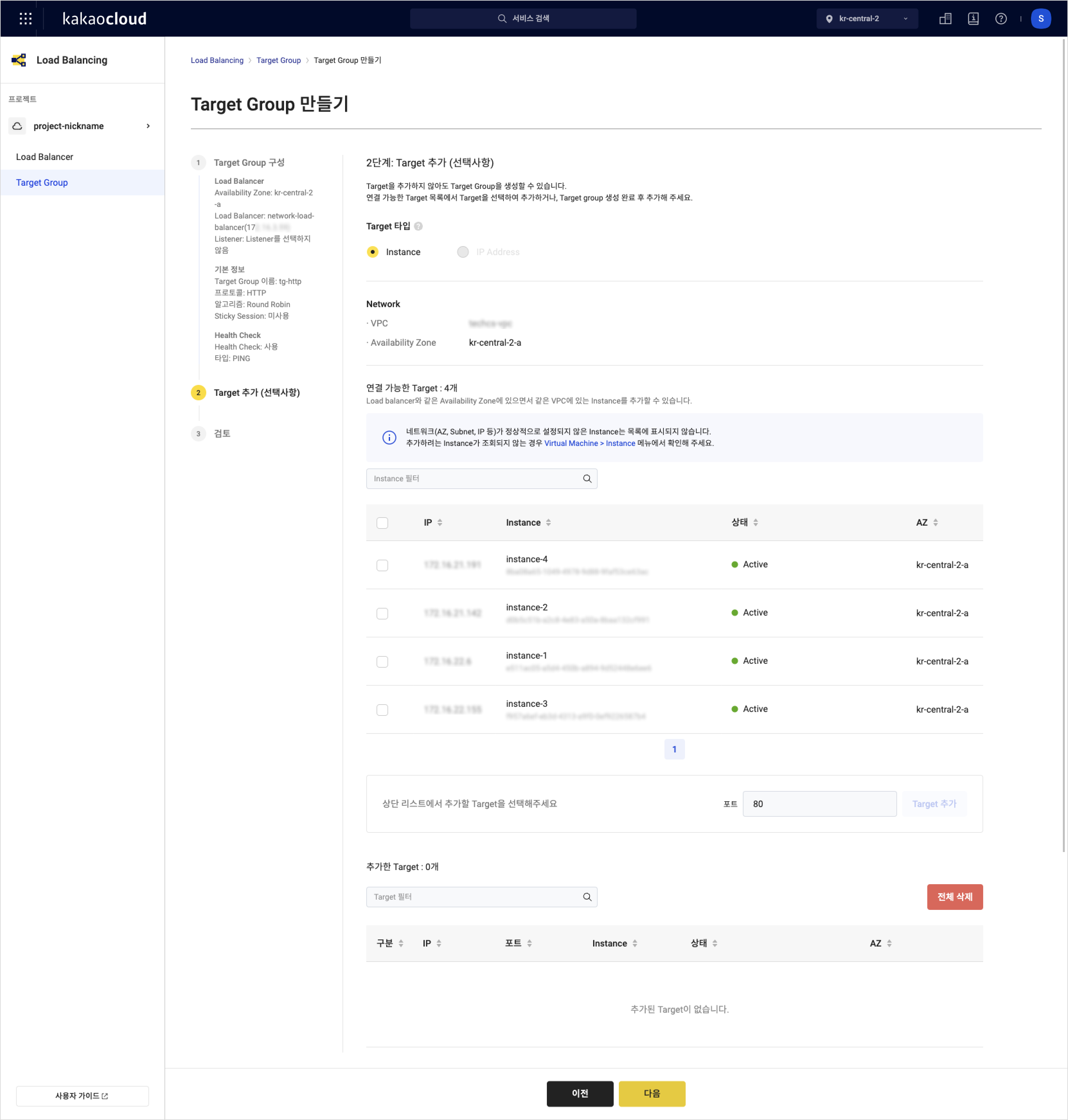Select step 2 Target 추가 (선택사항)
This screenshot has height=1120, width=1068.
point(256,393)
